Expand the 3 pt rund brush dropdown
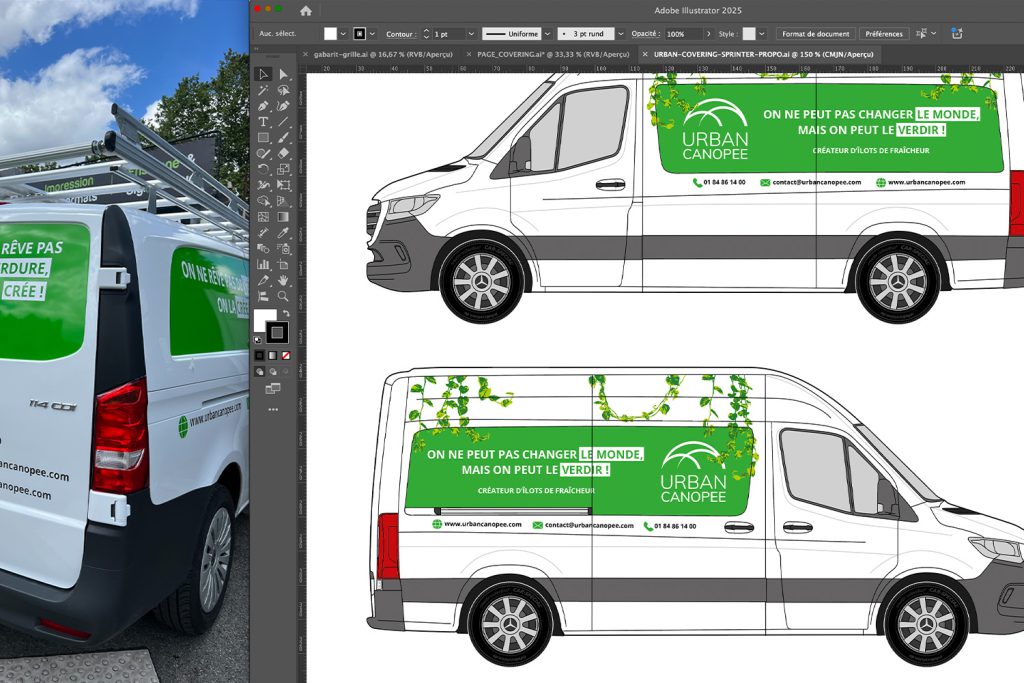This screenshot has width=1024, height=683. click(x=621, y=33)
